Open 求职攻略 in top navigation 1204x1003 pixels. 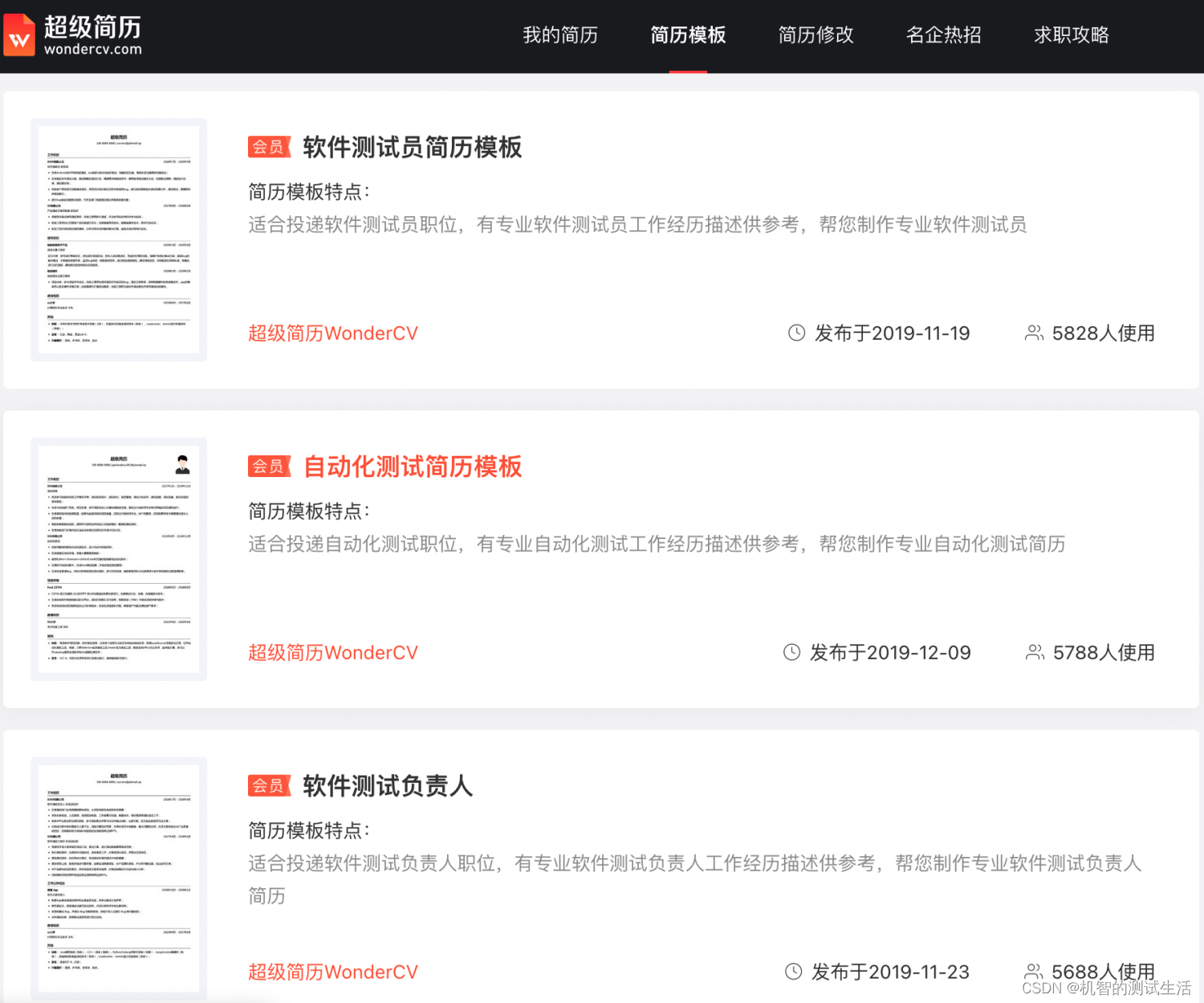1072,35
